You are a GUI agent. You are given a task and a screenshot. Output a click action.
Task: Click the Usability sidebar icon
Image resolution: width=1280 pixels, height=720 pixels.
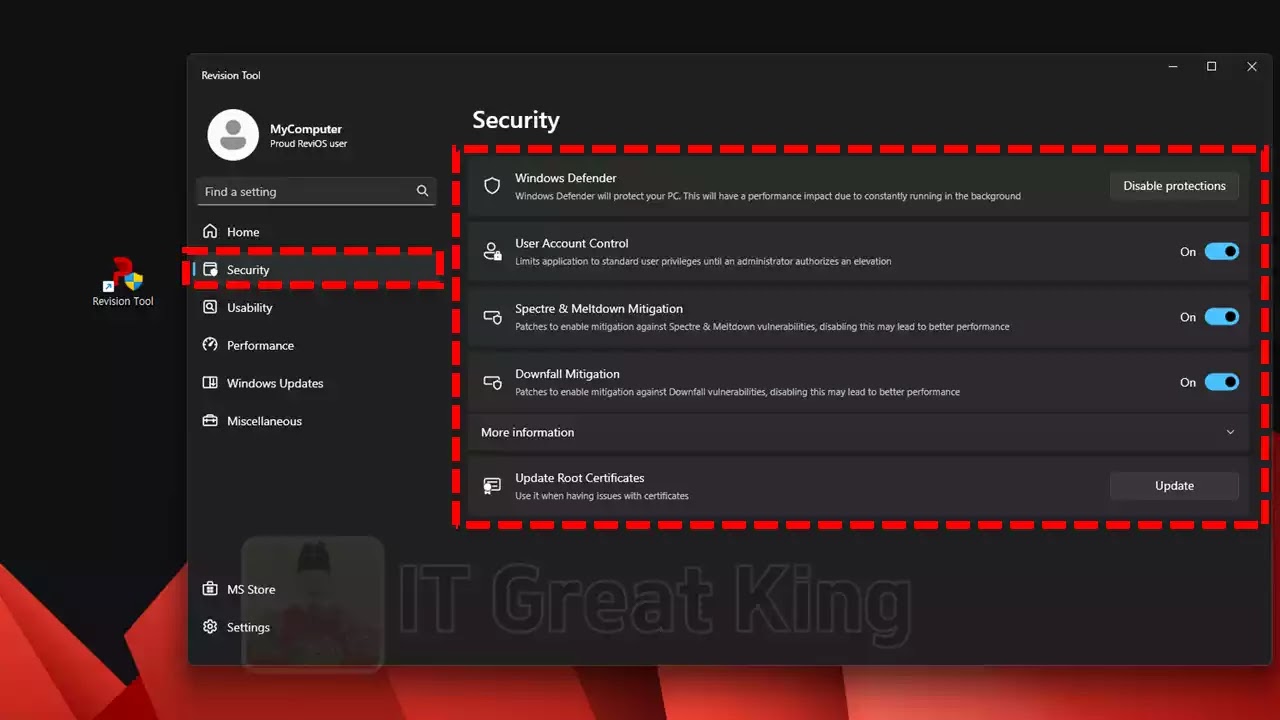pos(210,307)
